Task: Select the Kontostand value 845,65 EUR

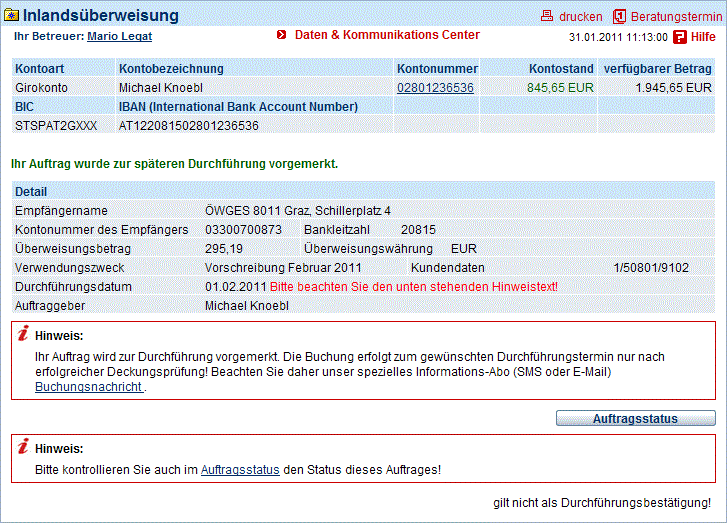Action: 560,88
